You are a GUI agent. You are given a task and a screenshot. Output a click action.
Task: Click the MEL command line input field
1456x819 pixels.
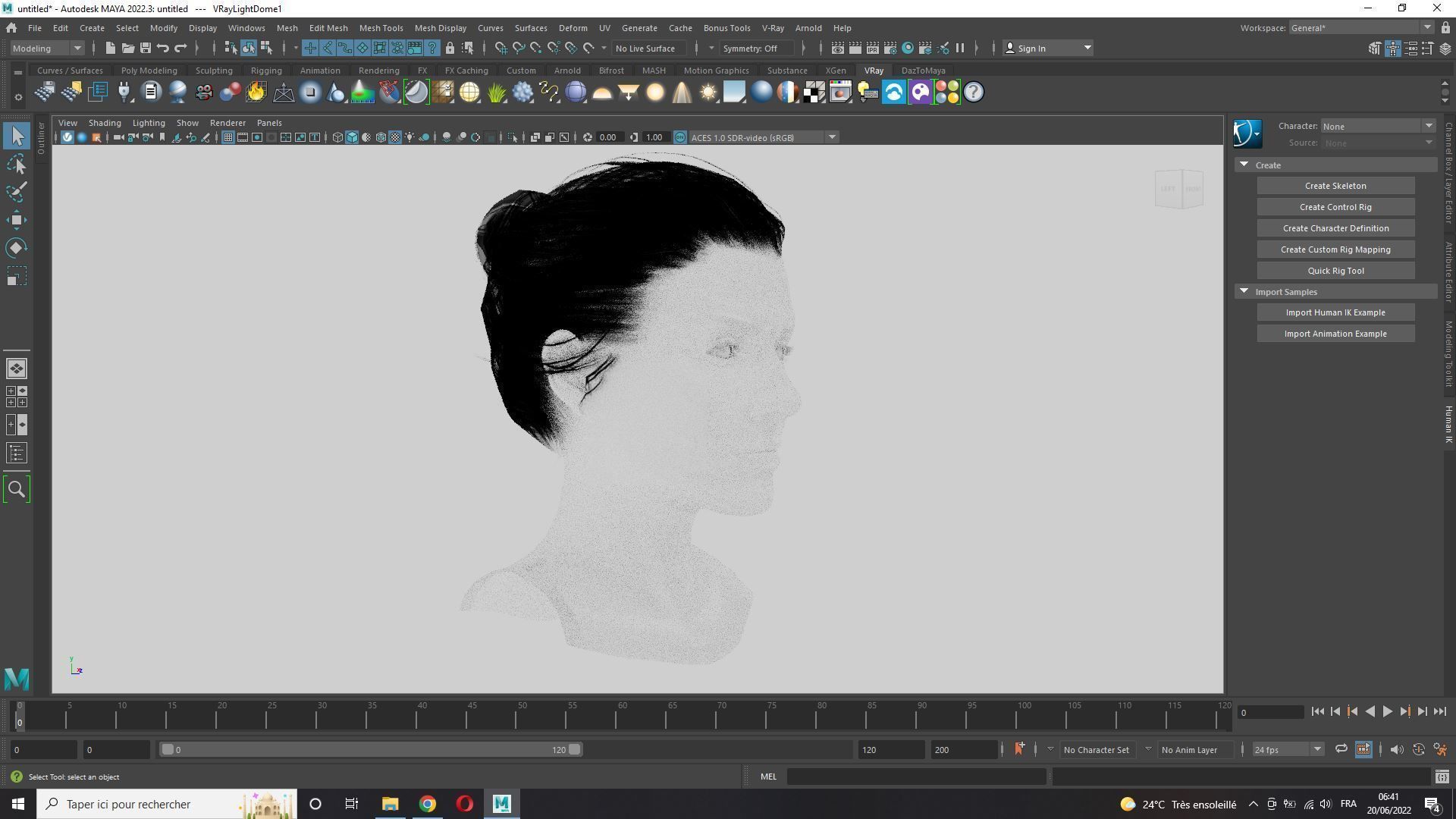click(916, 777)
